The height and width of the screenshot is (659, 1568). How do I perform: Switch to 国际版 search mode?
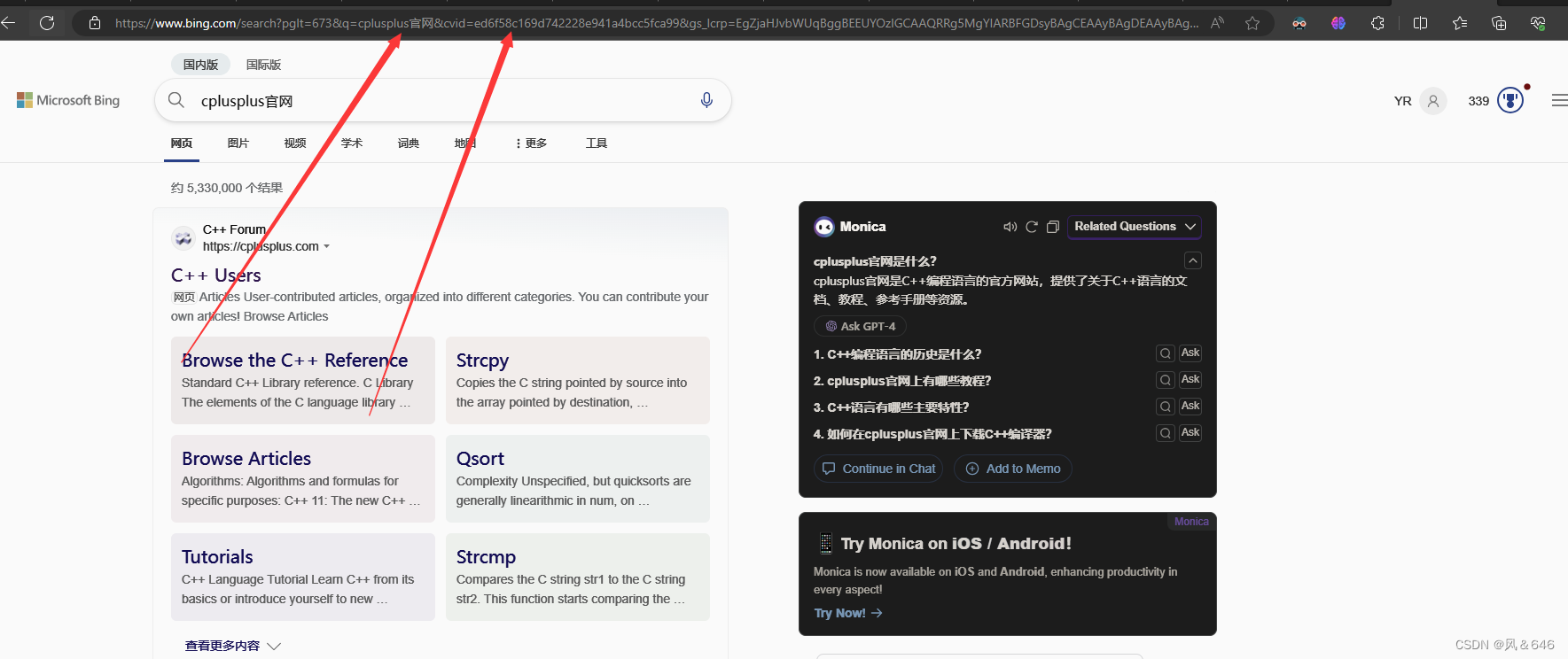click(263, 65)
